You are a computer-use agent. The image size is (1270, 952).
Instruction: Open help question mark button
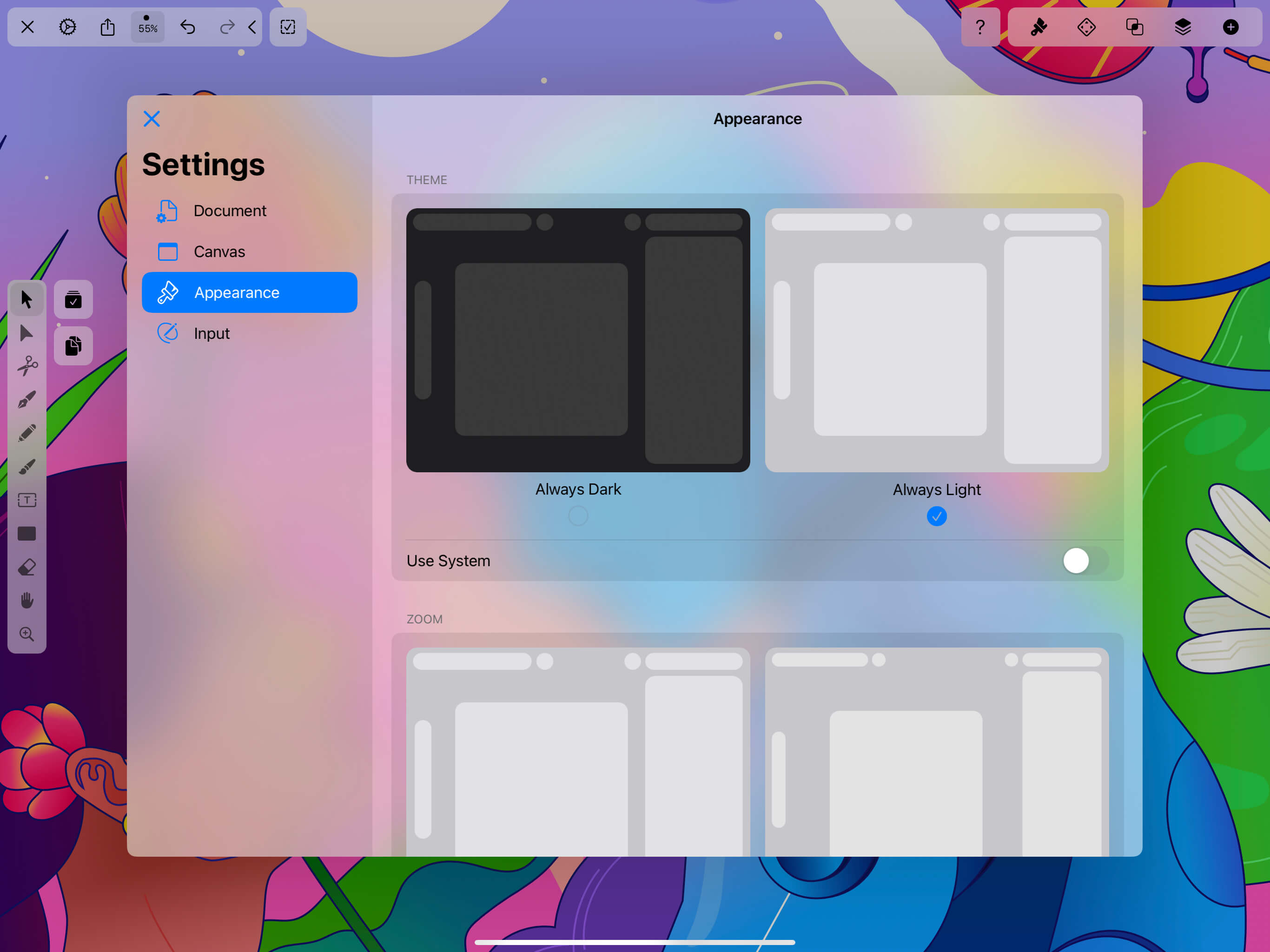point(980,27)
